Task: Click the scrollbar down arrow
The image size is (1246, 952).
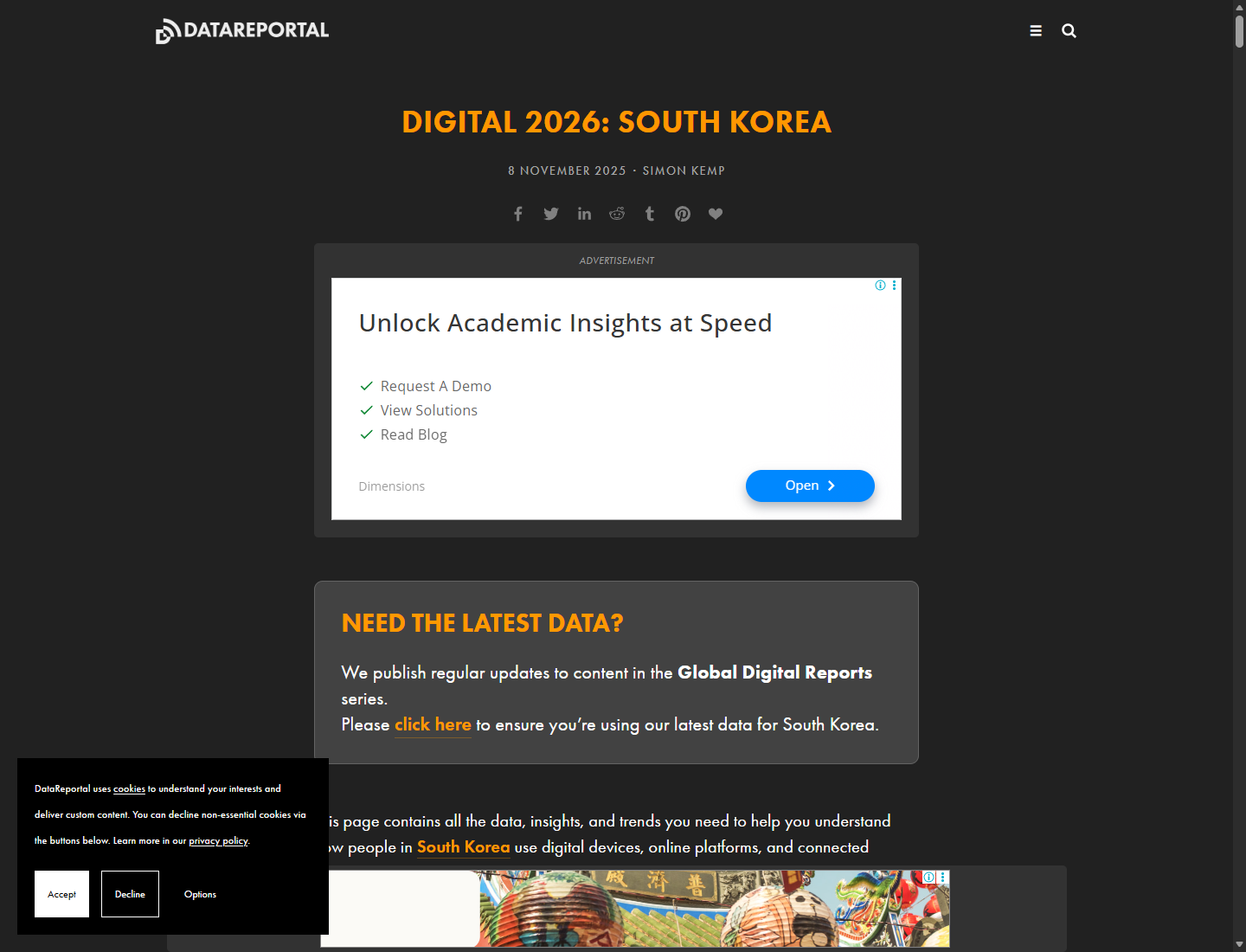Action: coord(1239,944)
